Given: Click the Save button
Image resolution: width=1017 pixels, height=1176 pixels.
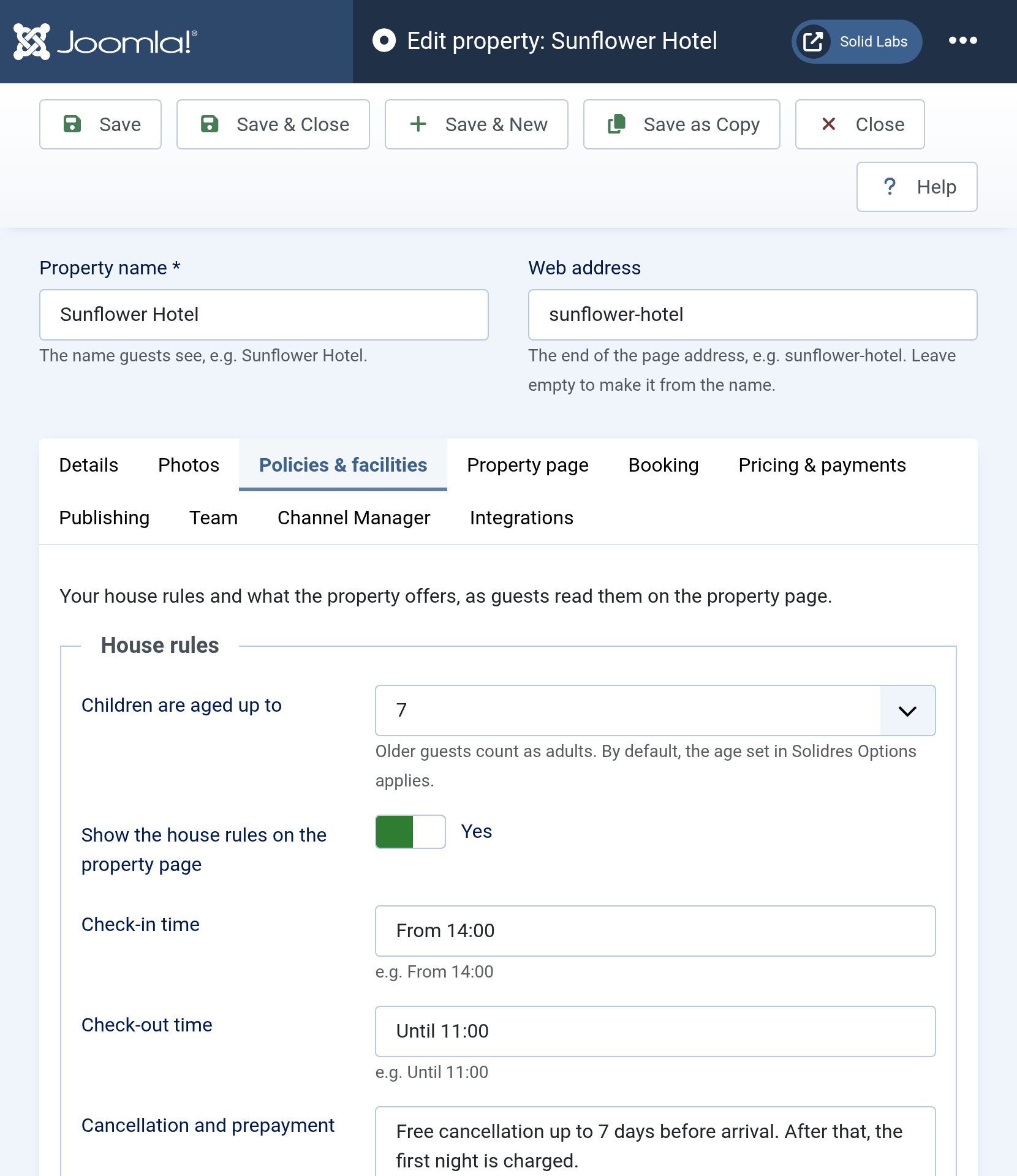Looking at the screenshot, I should tap(100, 124).
